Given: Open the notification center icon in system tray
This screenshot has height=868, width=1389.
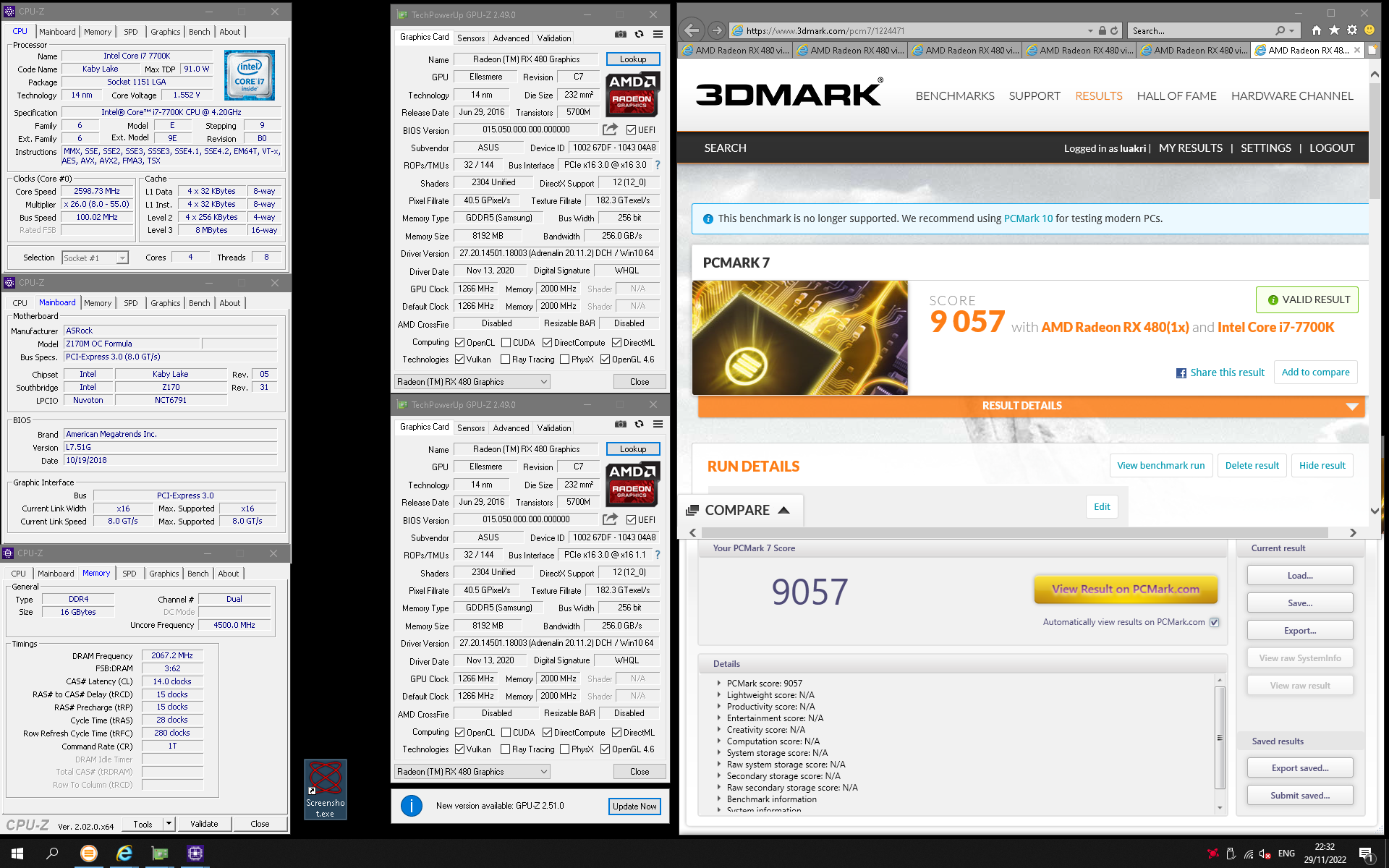Looking at the screenshot, I should click(1366, 854).
